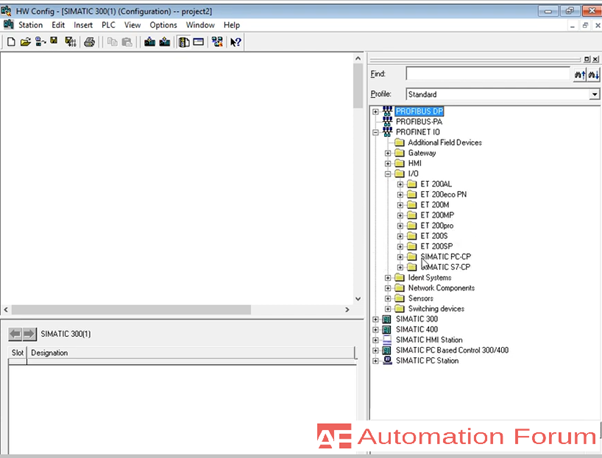
Task: Click the Address overview toolbar icon
Action: [198, 42]
